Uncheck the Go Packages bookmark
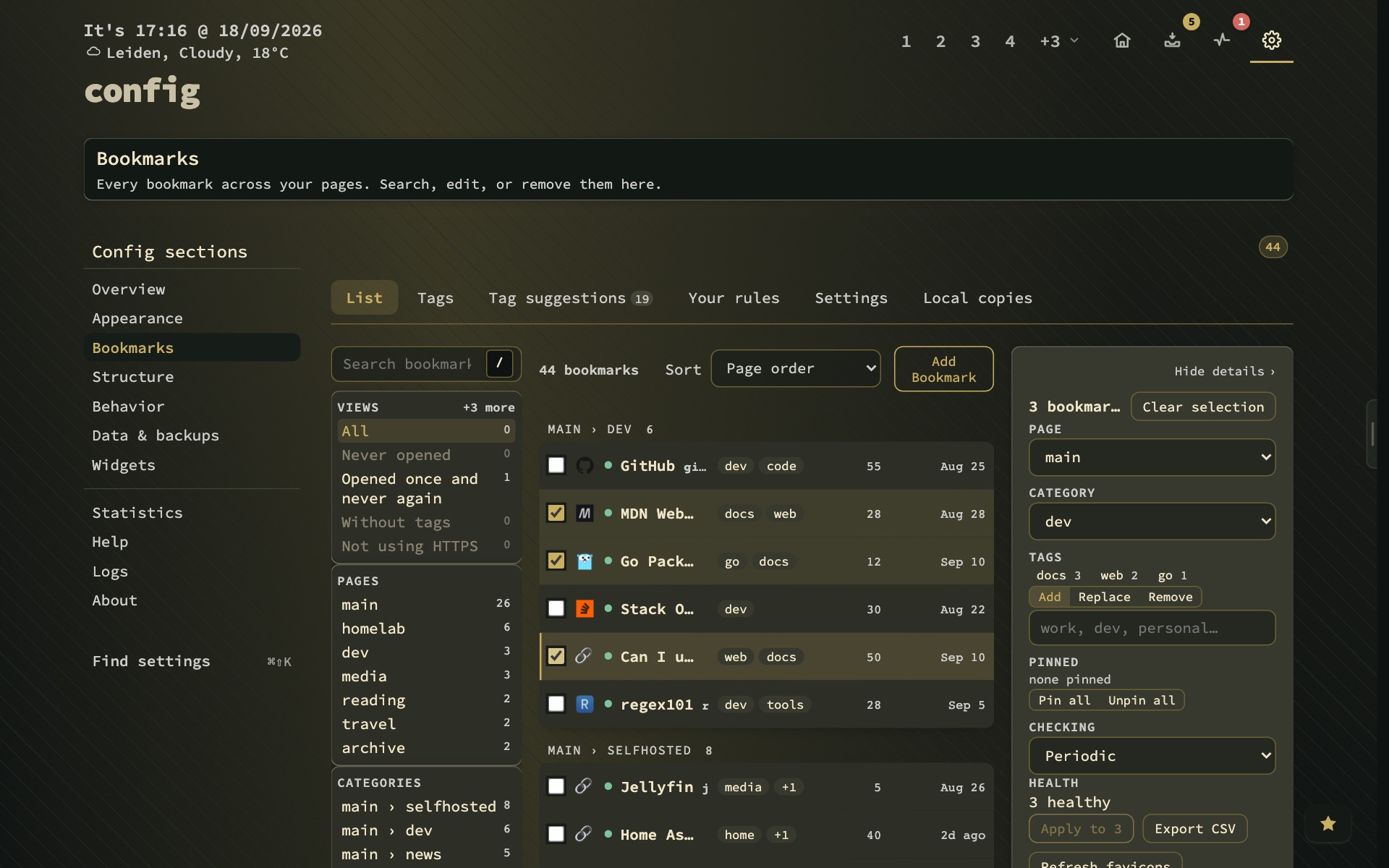1389x868 pixels. 556,561
